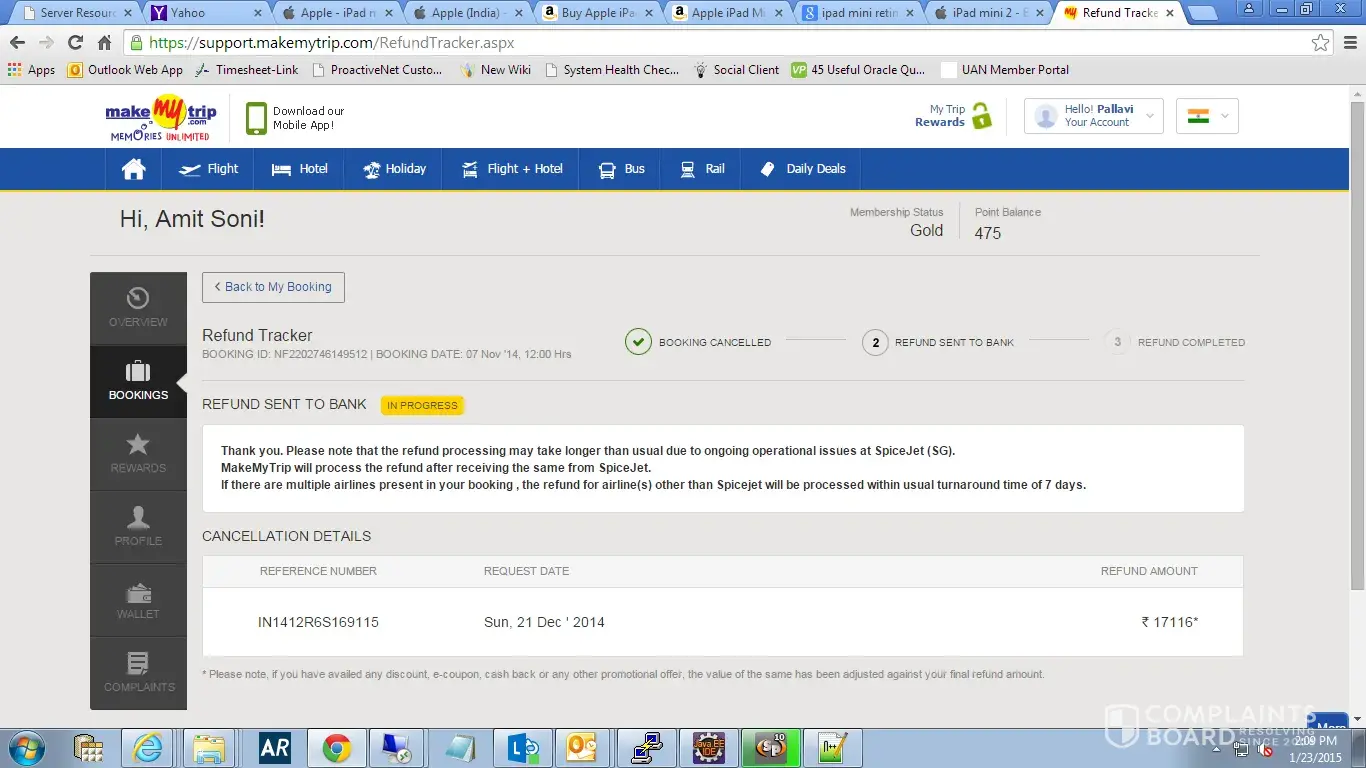
Task: Select the Flight menu item
Action: click(x=209, y=169)
